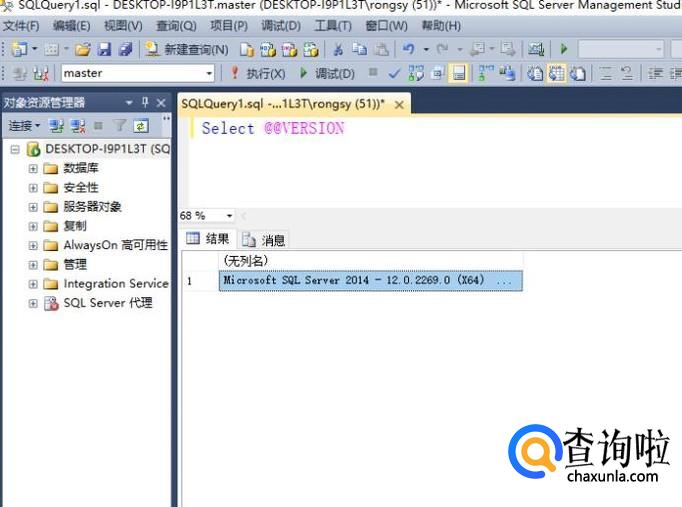682x507 pixels.
Task: Expand the 服务器对象 folder
Action: point(33,207)
